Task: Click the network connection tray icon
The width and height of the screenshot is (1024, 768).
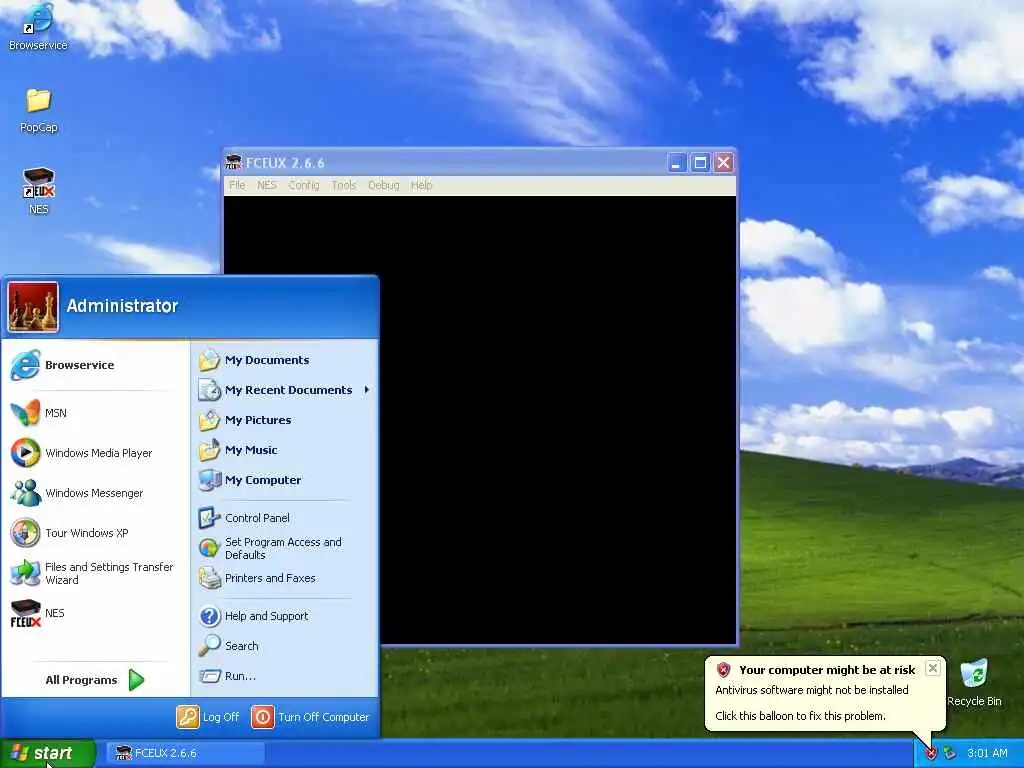Action: 950,753
